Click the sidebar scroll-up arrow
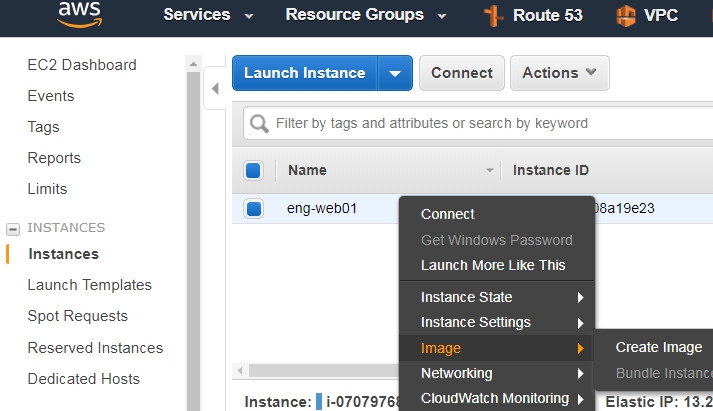Viewport: 713px width, 411px height. 193,64
